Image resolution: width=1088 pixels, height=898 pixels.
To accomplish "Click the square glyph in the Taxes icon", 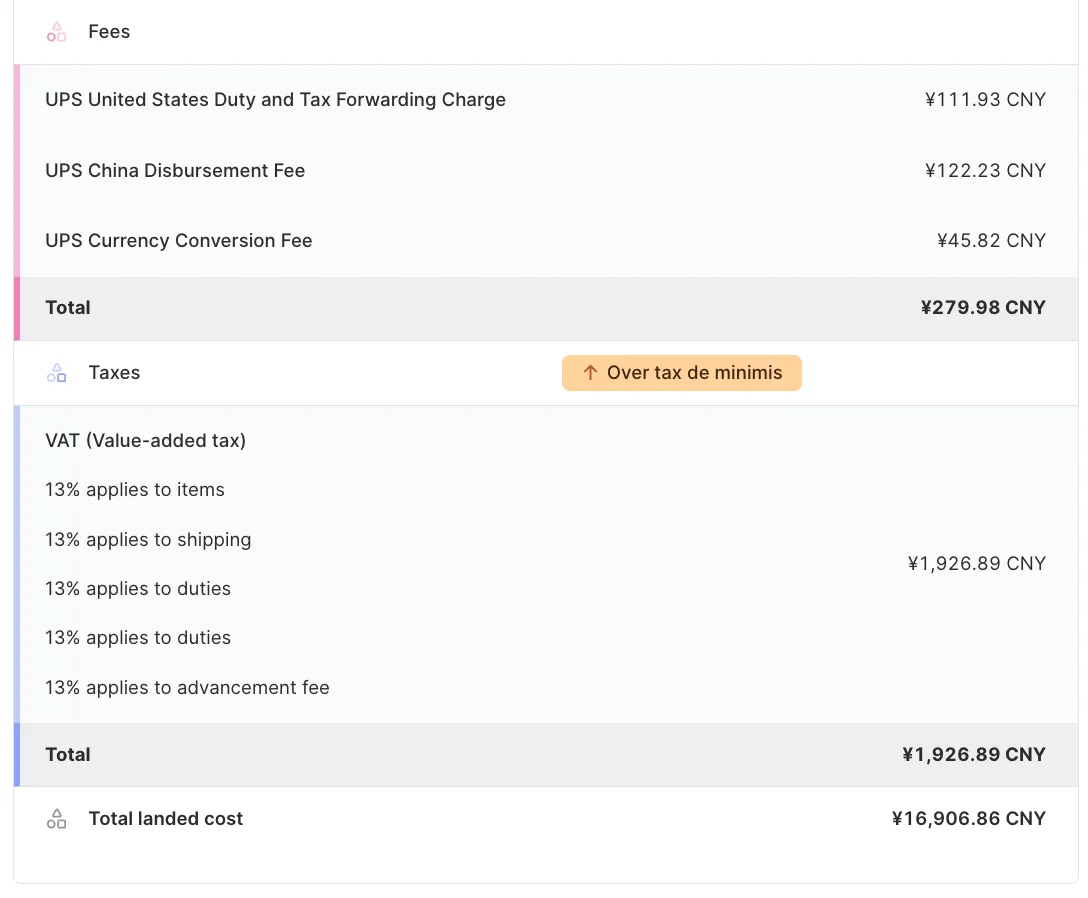I will [61, 377].
